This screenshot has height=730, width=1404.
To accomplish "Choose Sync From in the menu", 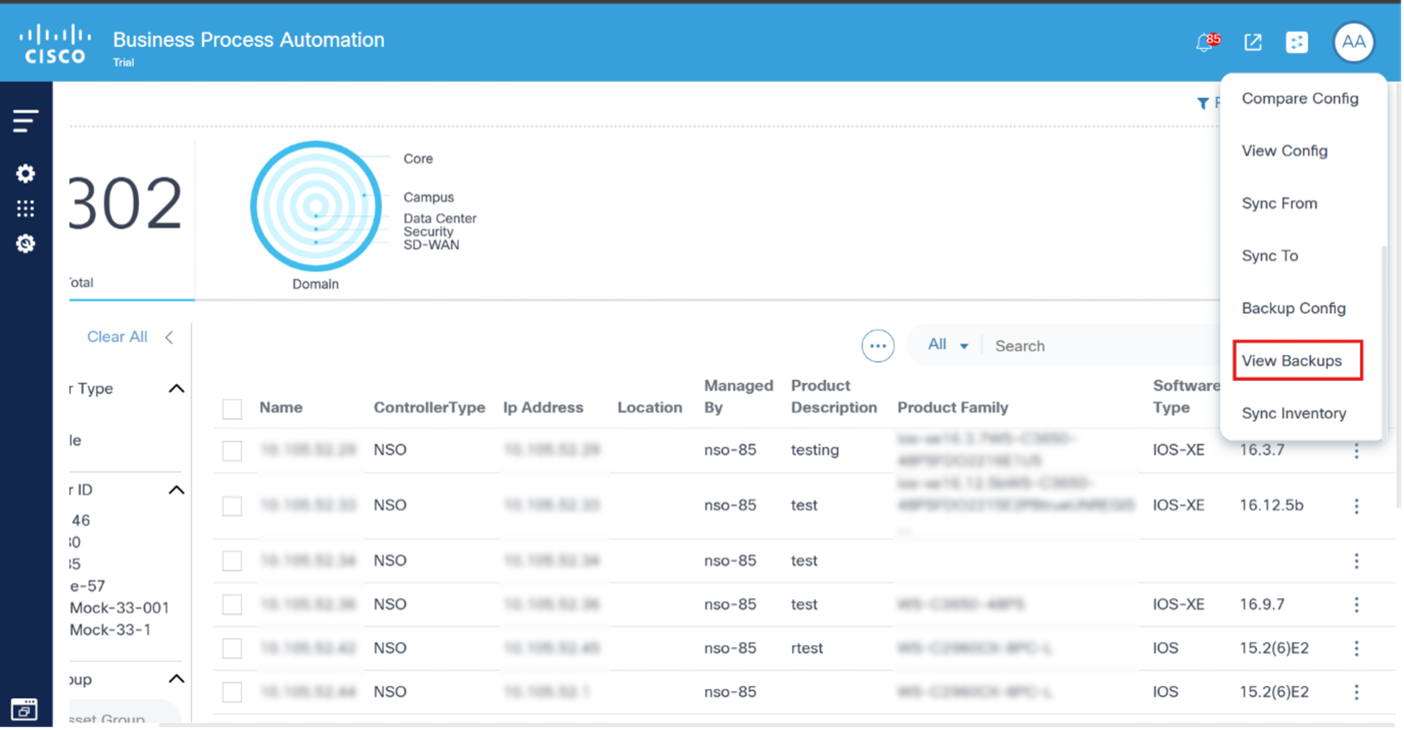I will pyautogui.click(x=1279, y=203).
